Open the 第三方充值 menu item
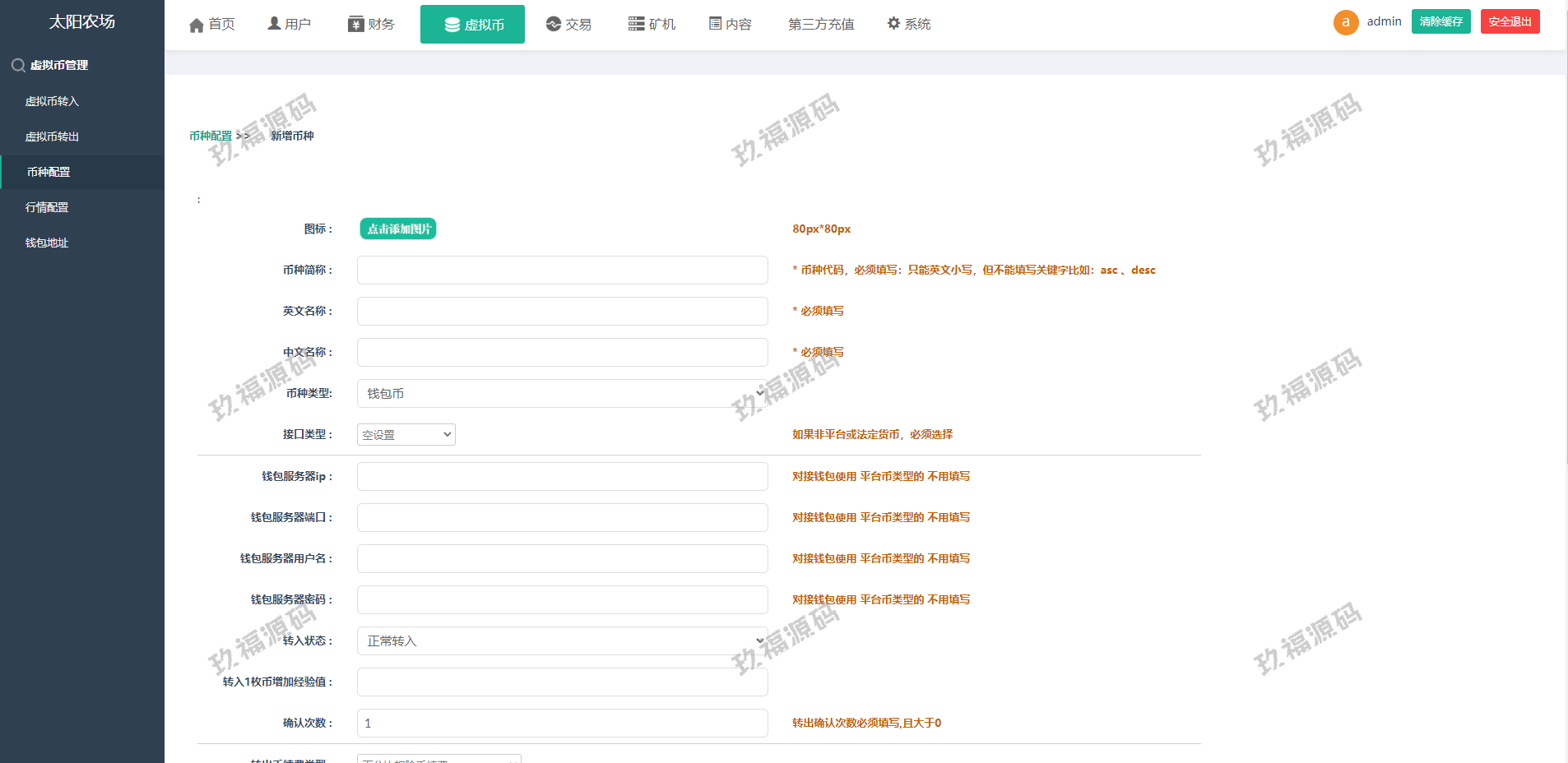This screenshot has height=763, width=1568. (820, 25)
